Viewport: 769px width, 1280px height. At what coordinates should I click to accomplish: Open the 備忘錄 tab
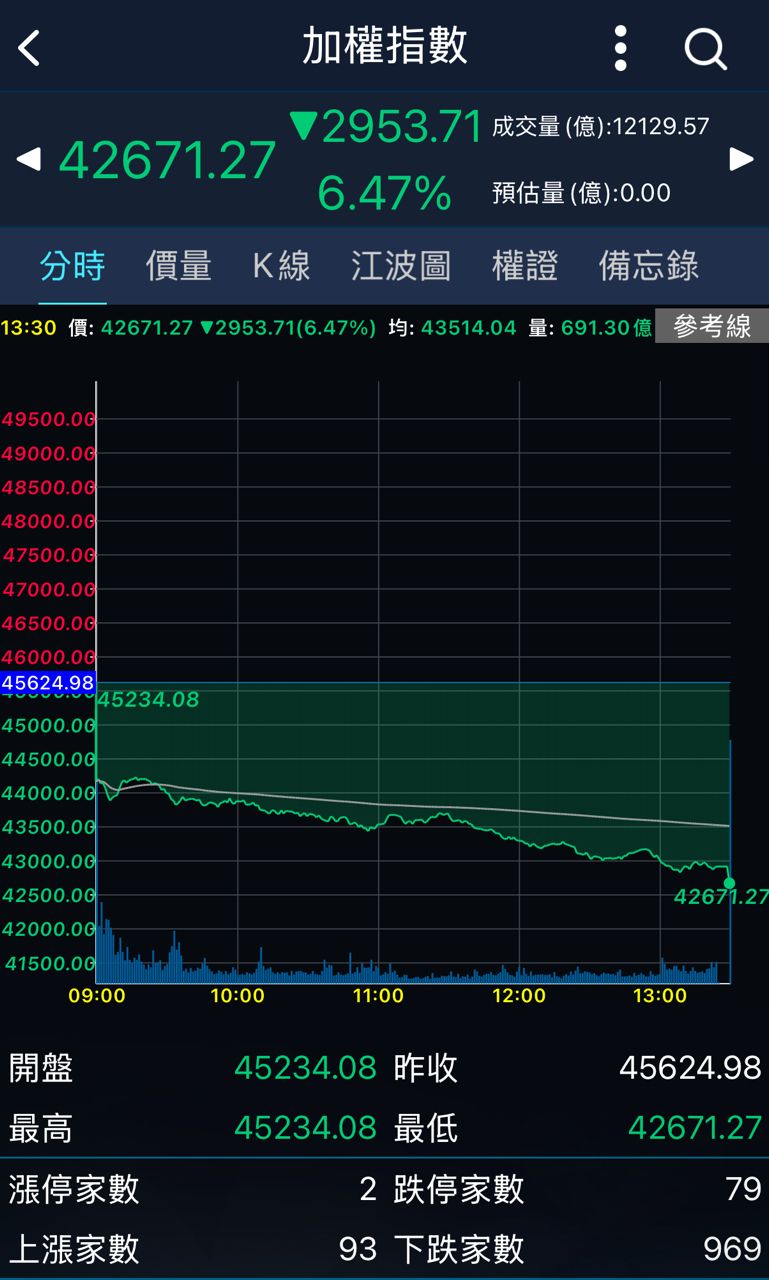[649, 266]
